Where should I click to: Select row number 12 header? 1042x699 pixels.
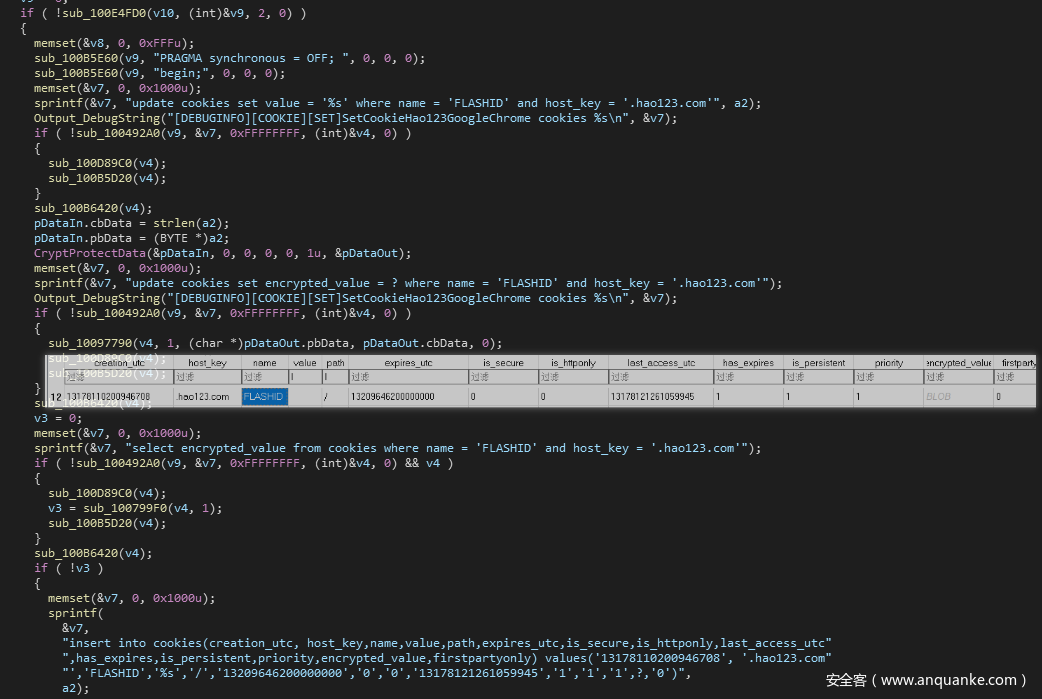(x=56, y=397)
